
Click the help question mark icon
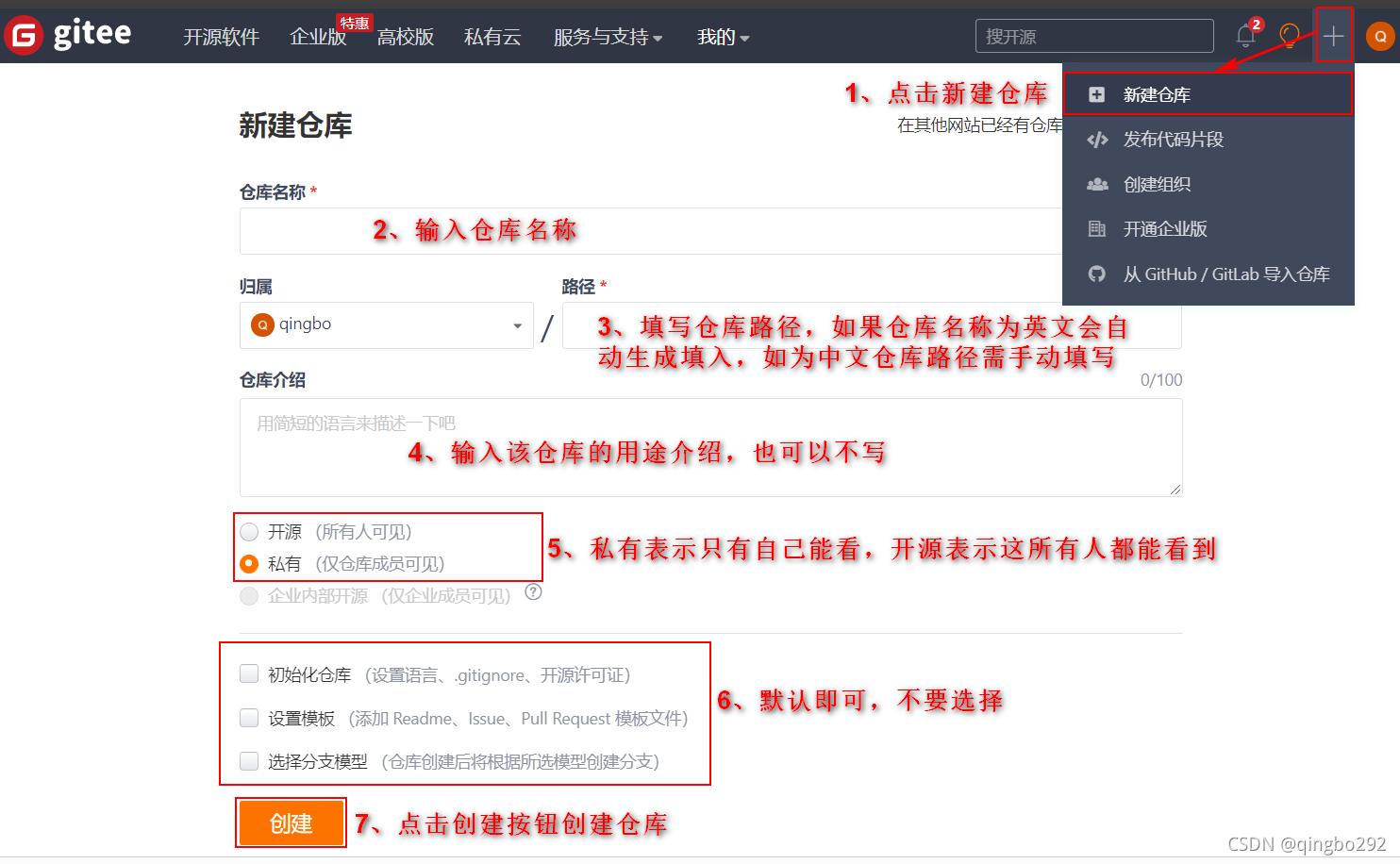533,592
